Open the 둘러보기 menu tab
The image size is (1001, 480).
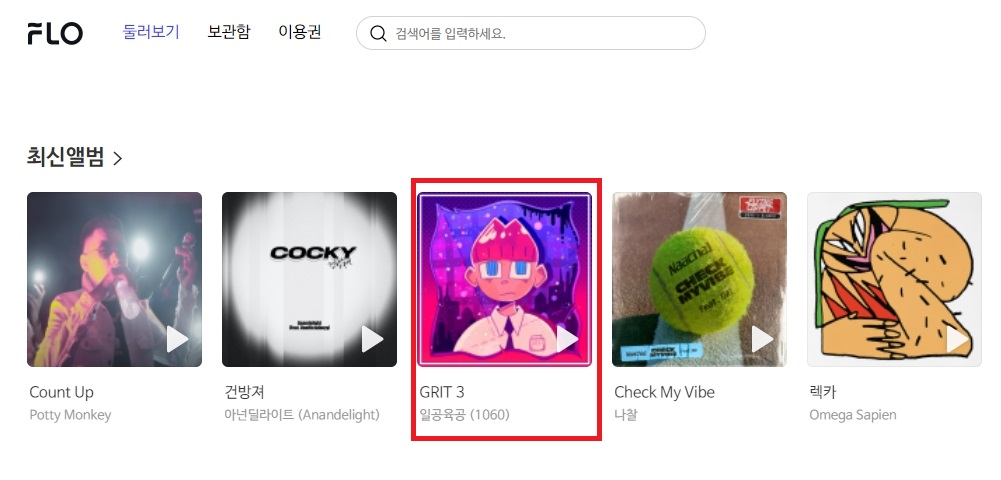tap(151, 32)
